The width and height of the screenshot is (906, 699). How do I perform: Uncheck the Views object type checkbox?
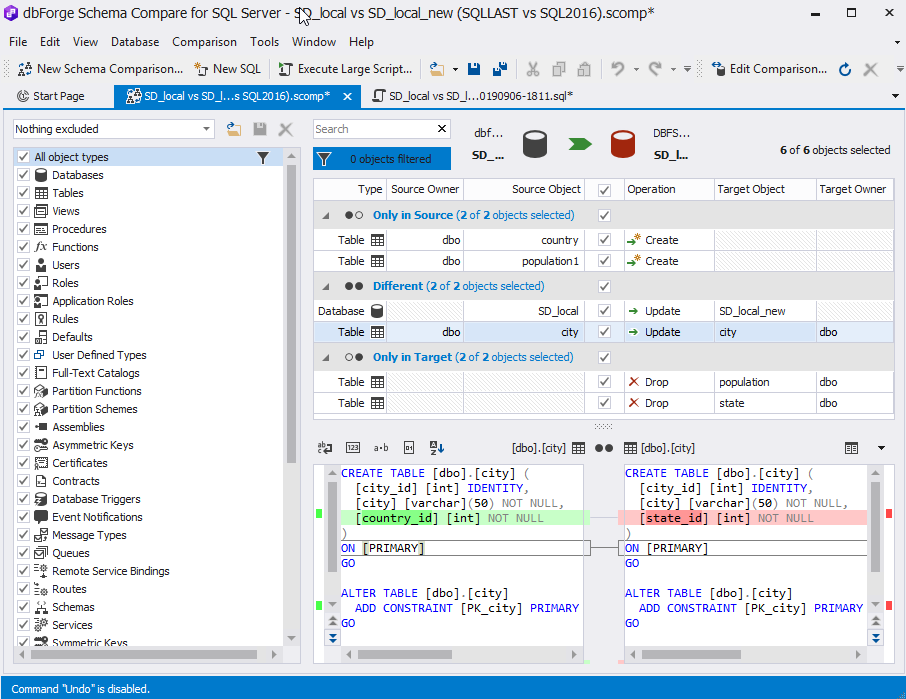23,211
